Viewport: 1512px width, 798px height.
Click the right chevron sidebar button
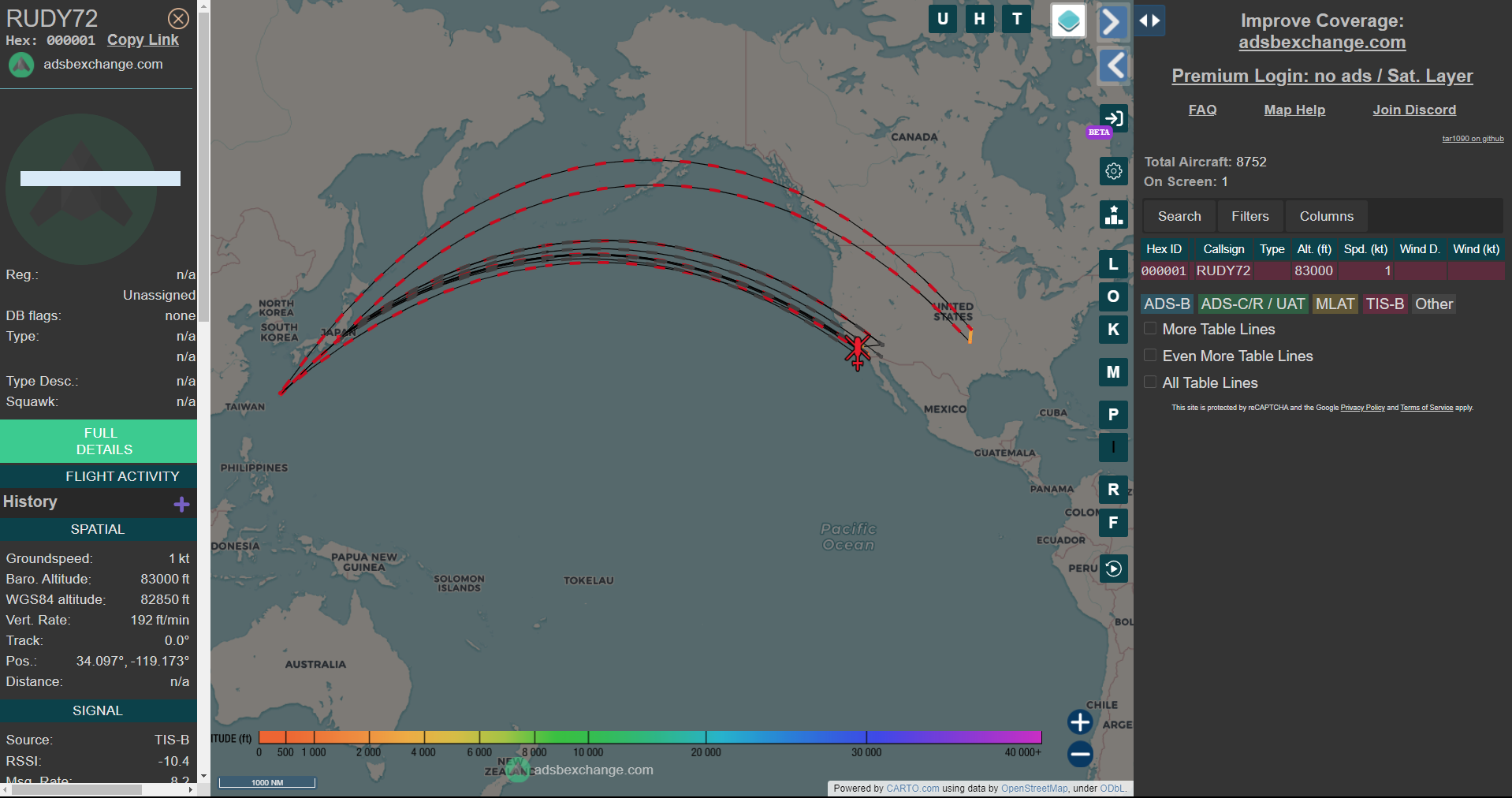click(1112, 21)
